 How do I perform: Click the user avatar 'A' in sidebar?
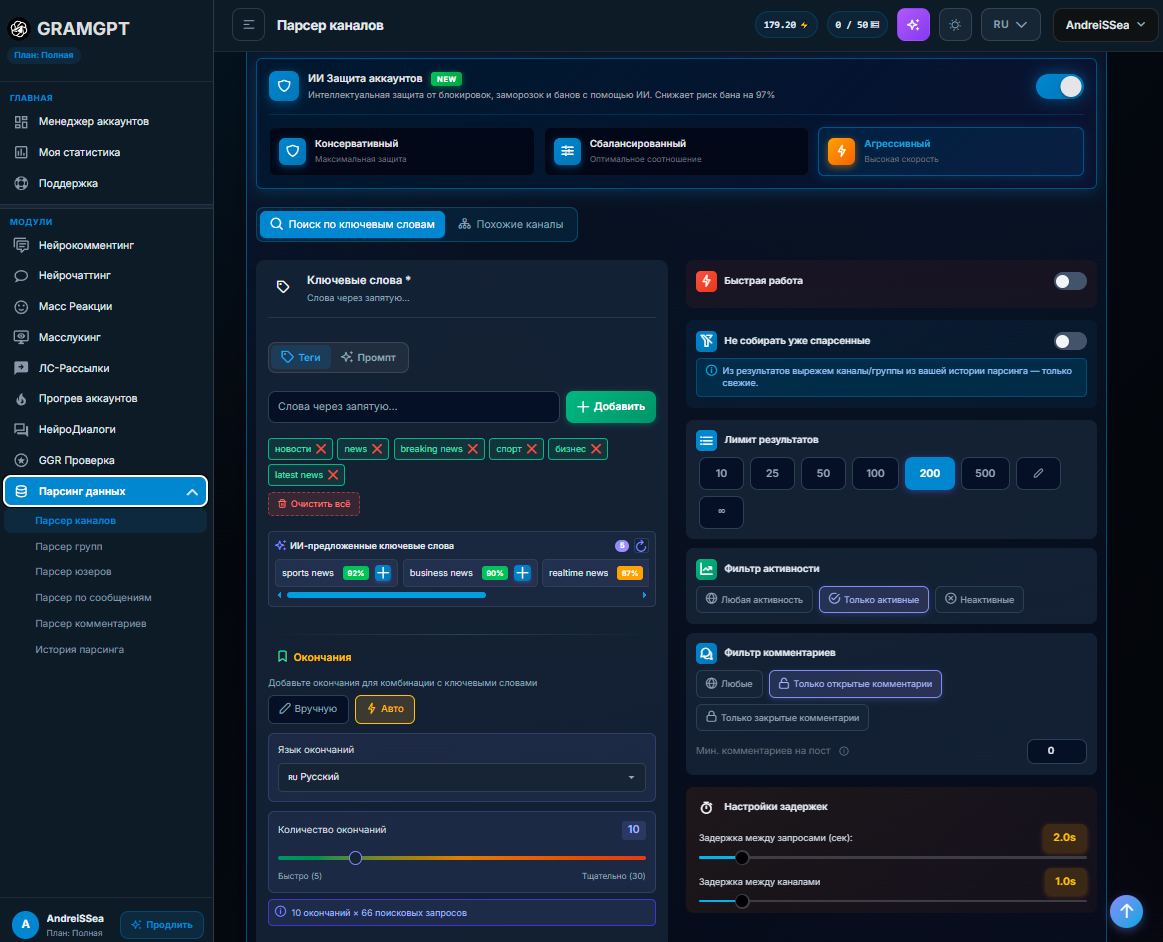click(x=25, y=924)
